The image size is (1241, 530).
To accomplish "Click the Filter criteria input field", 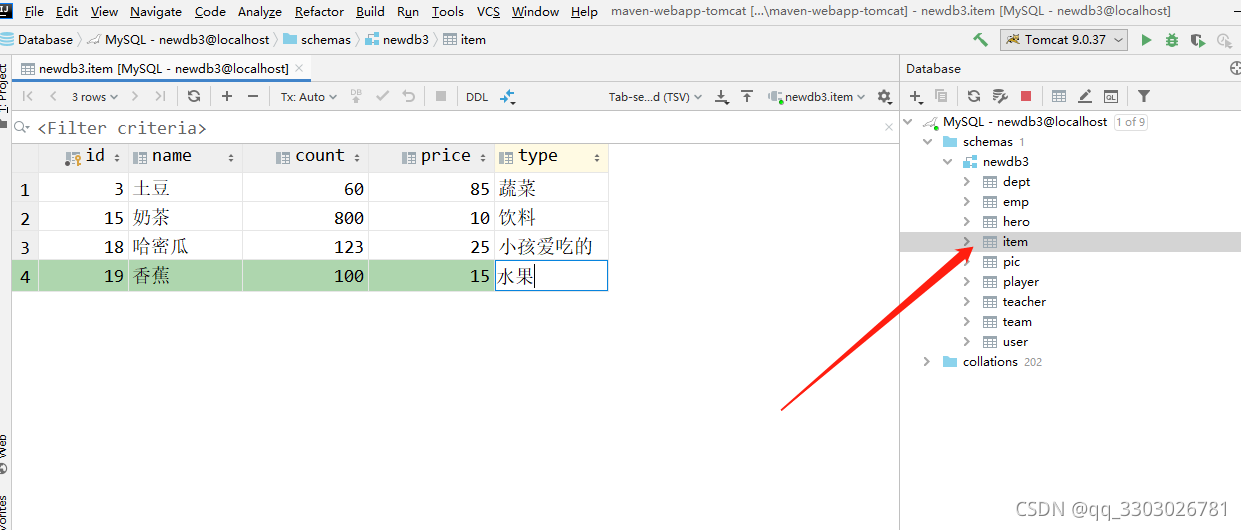I will [x=450, y=128].
